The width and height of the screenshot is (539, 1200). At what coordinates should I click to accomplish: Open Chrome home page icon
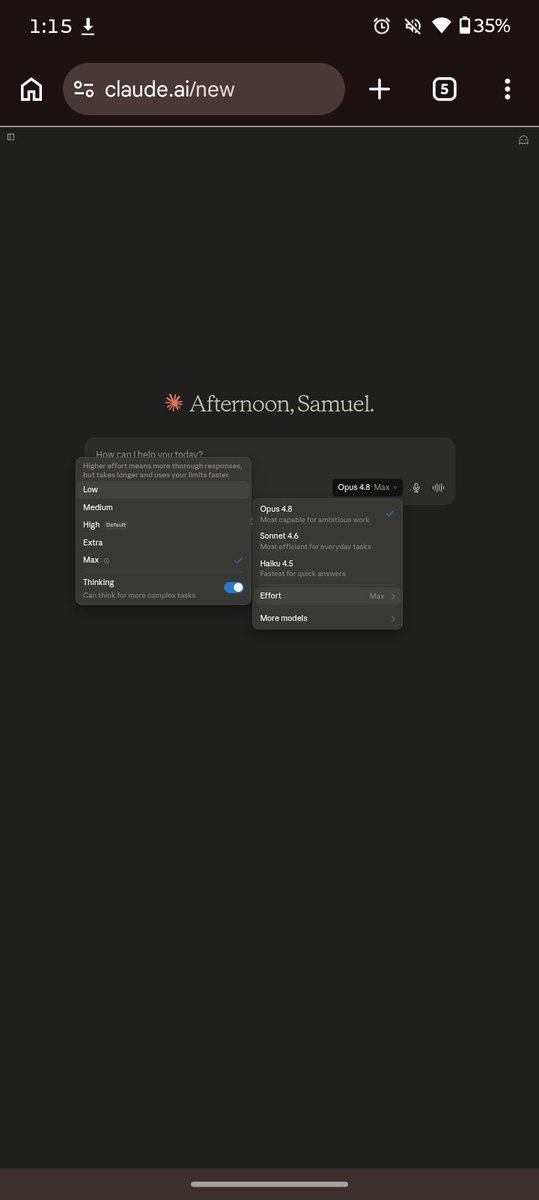click(x=31, y=90)
